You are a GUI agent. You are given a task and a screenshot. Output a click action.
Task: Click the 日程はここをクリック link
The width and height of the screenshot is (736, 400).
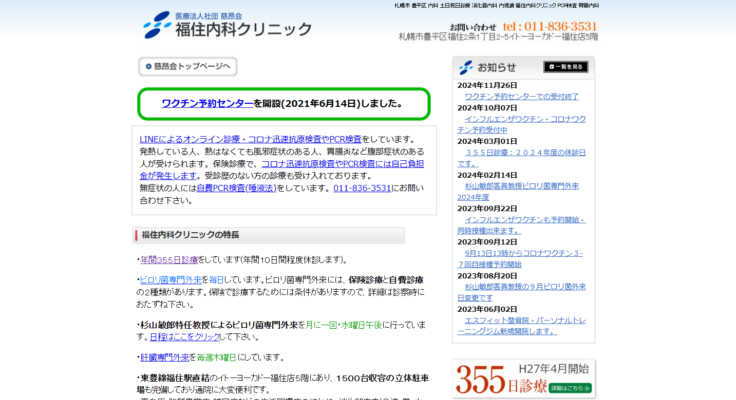click(184, 337)
